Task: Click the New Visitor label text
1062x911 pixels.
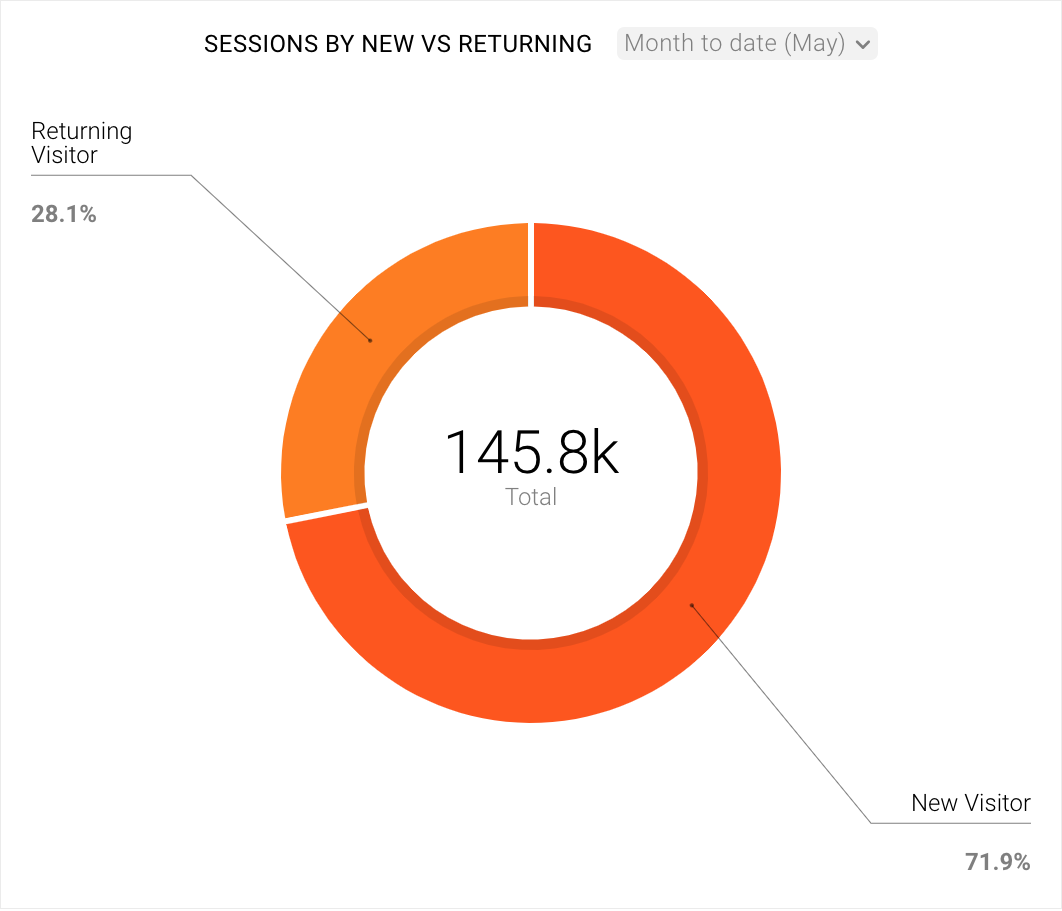Action: (x=971, y=803)
